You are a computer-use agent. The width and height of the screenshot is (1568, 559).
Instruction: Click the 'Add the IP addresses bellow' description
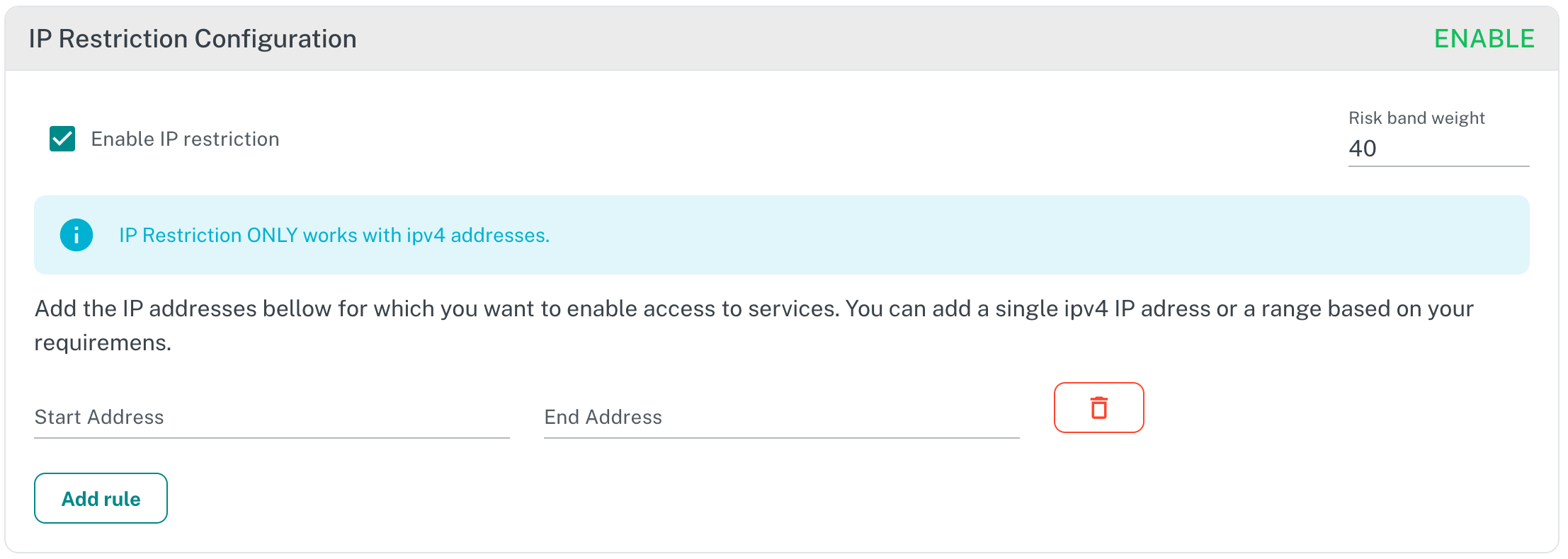[x=754, y=325]
